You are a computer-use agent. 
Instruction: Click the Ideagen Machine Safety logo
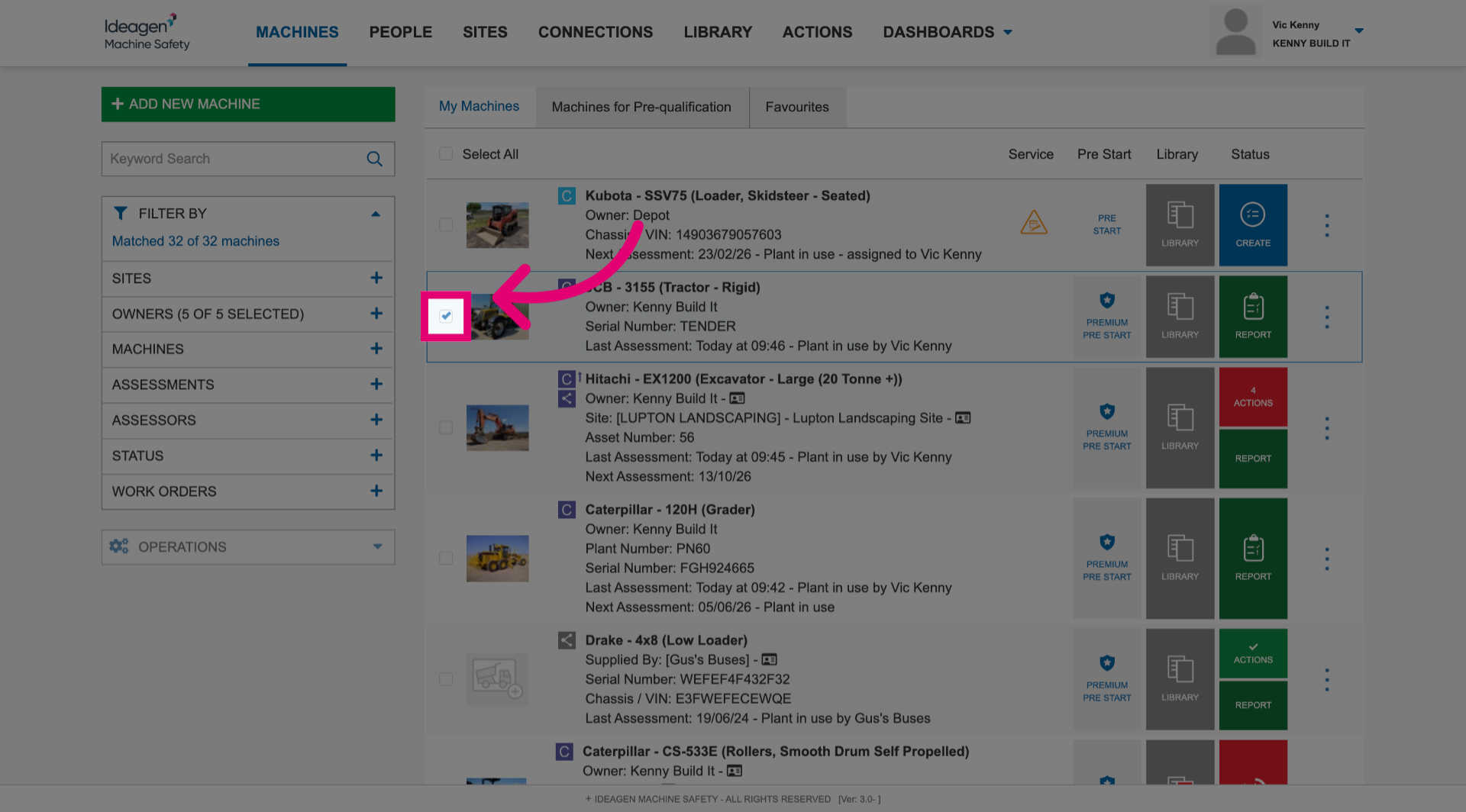point(147,32)
